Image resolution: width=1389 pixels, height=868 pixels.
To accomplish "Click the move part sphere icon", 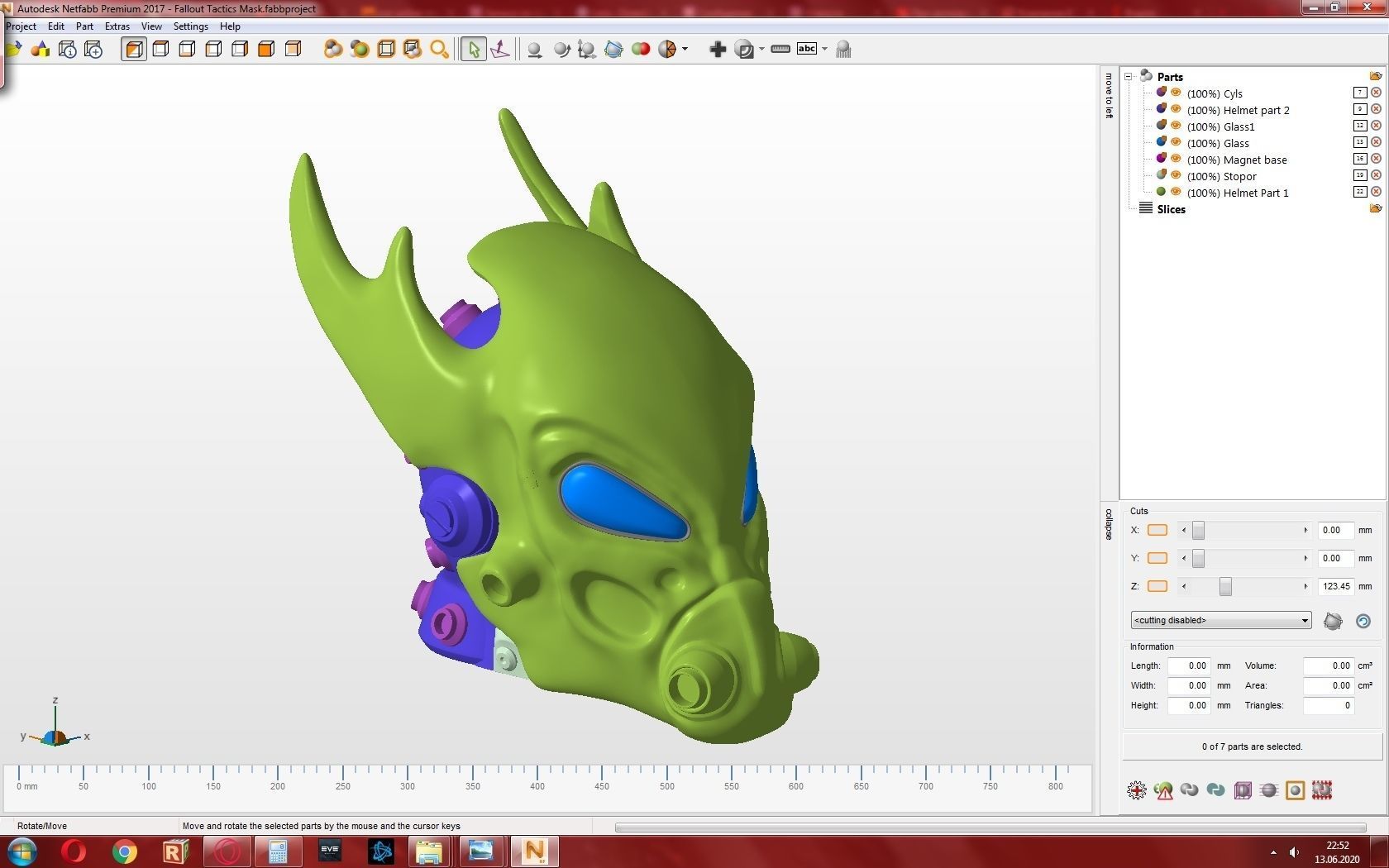I will pos(535,50).
